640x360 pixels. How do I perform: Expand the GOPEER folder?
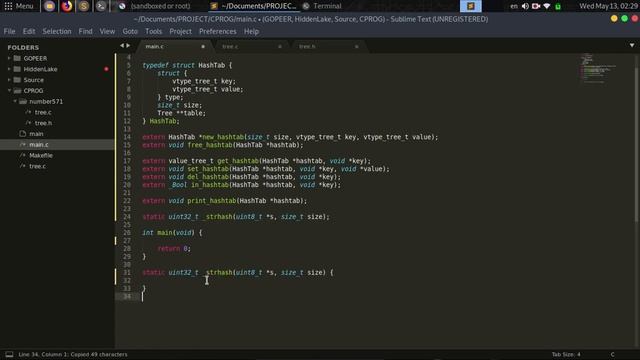pos(9,58)
